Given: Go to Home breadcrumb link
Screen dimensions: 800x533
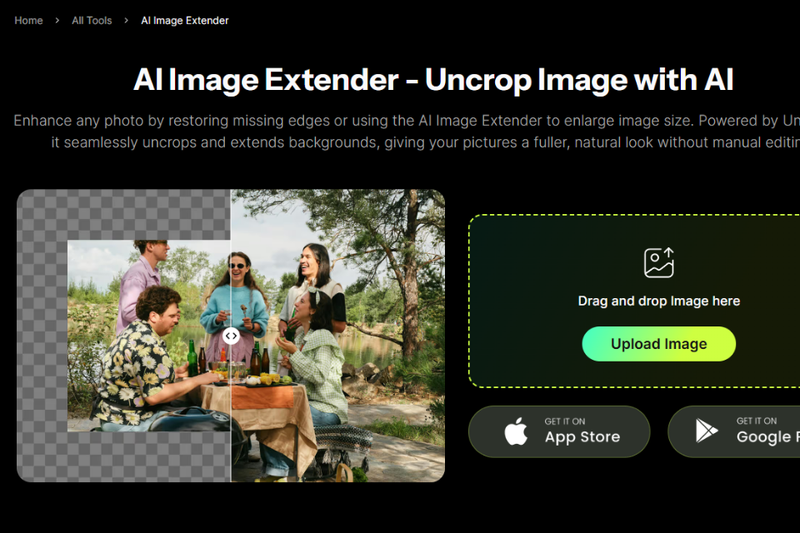Looking at the screenshot, I should pos(29,20).
